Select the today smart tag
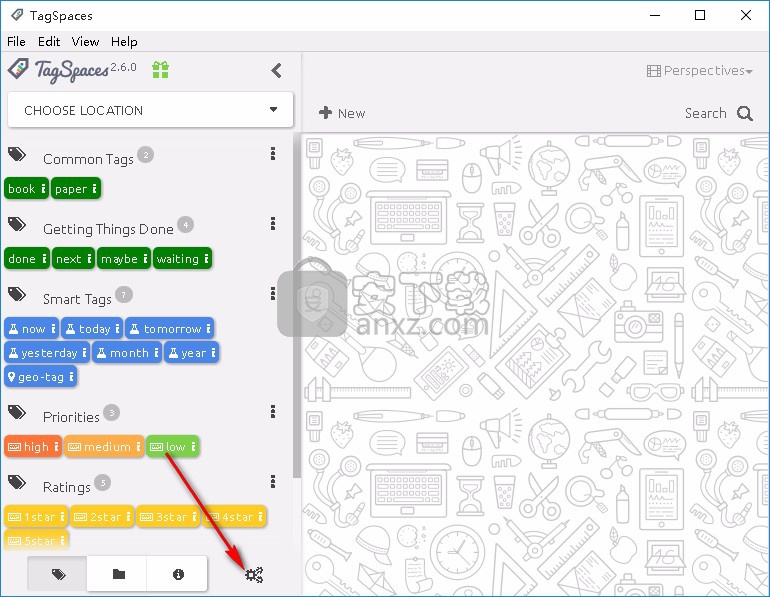Screen dimensions: 770x597 [x=92, y=328]
